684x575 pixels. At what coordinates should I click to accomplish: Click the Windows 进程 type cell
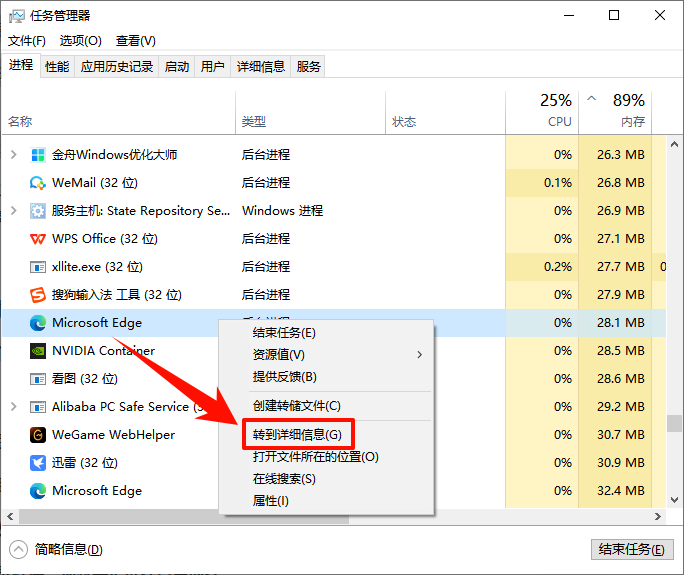point(283,211)
